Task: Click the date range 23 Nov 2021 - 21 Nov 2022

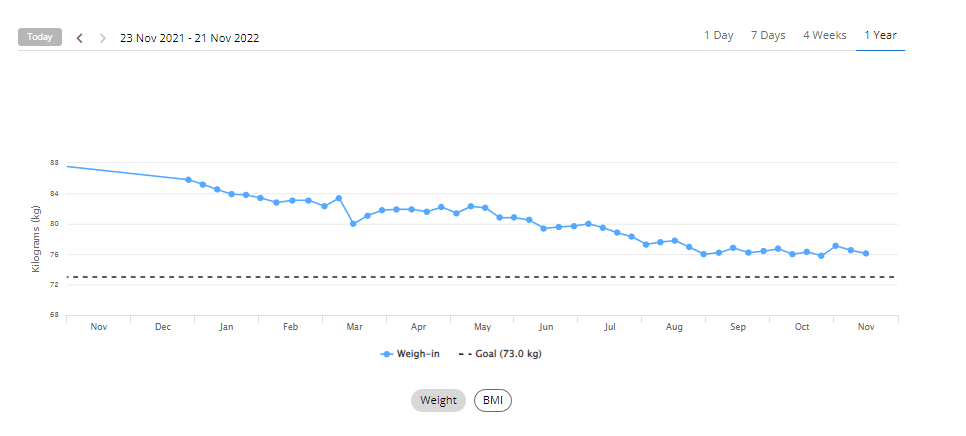Action: tap(189, 38)
